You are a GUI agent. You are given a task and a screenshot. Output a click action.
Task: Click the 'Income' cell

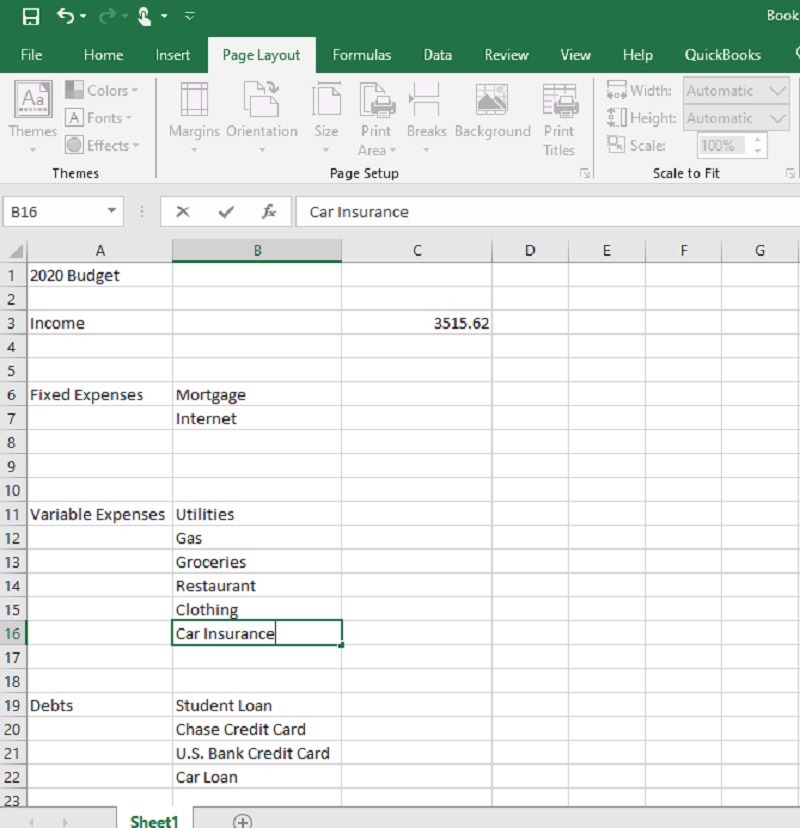[x=100, y=323]
